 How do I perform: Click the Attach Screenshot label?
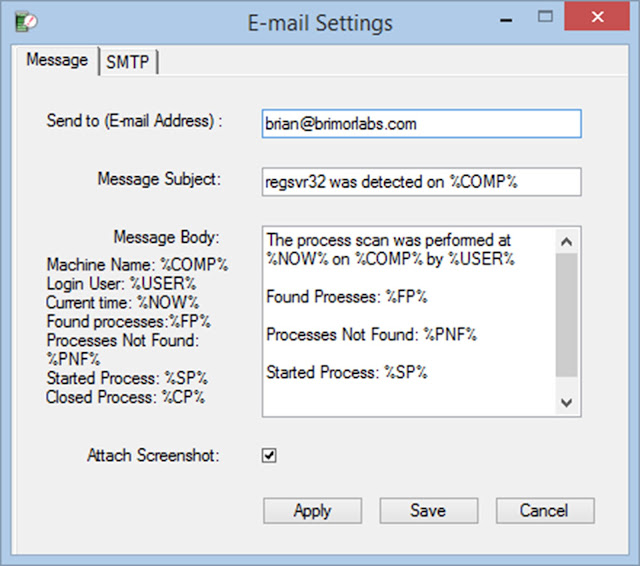(153, 456)
